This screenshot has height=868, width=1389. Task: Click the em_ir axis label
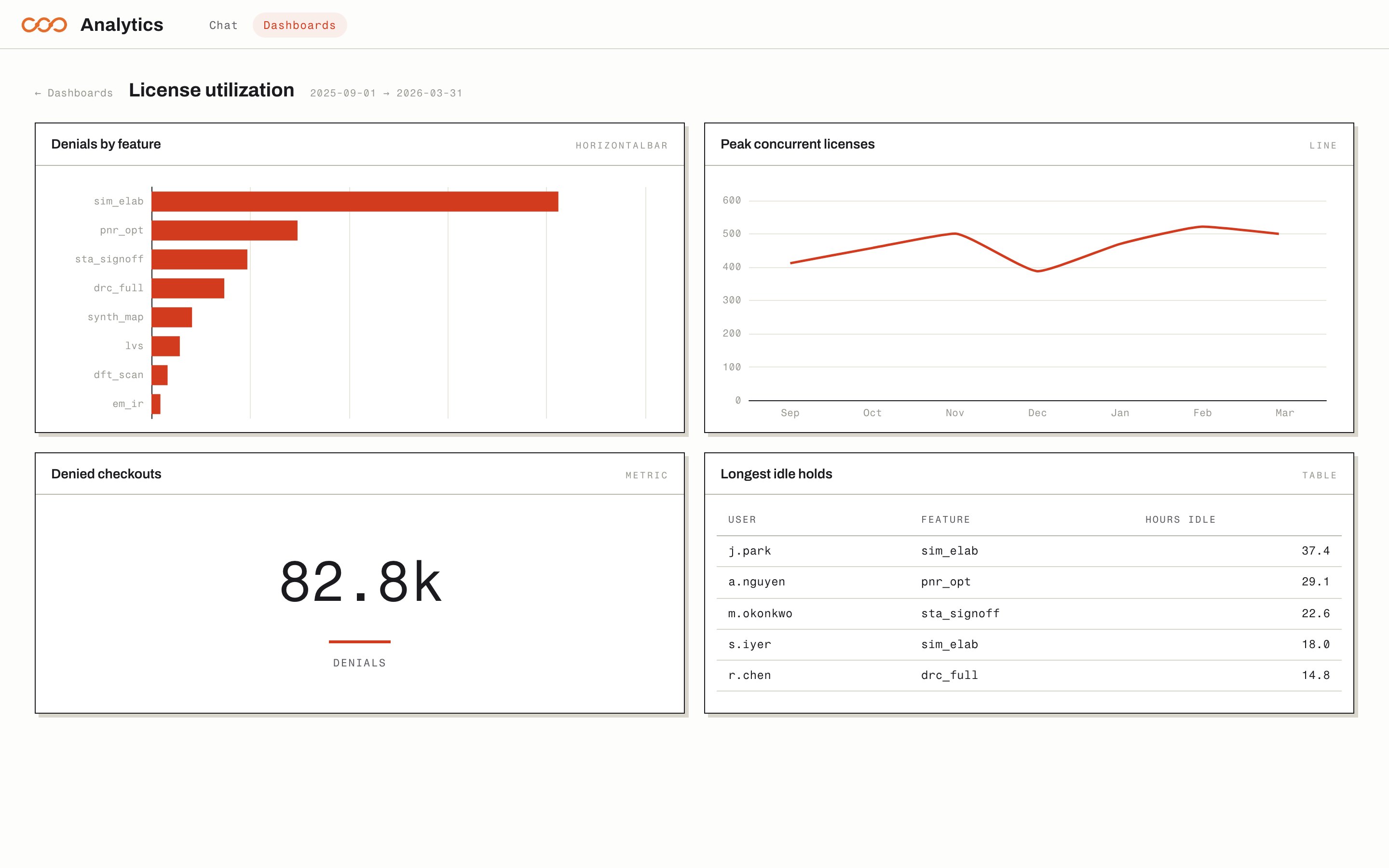pyautogui.click(x=128, y=404)
